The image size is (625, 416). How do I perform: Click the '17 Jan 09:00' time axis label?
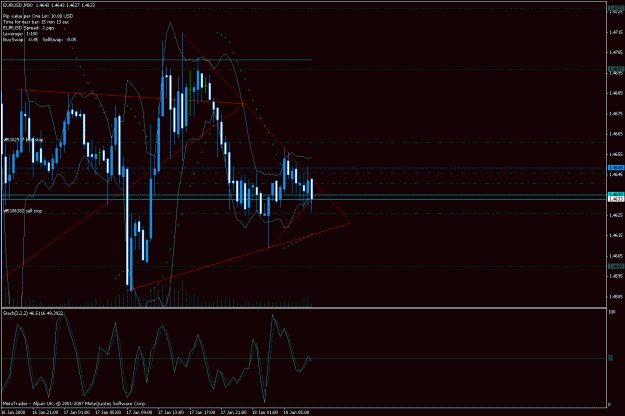pos(140,413)
